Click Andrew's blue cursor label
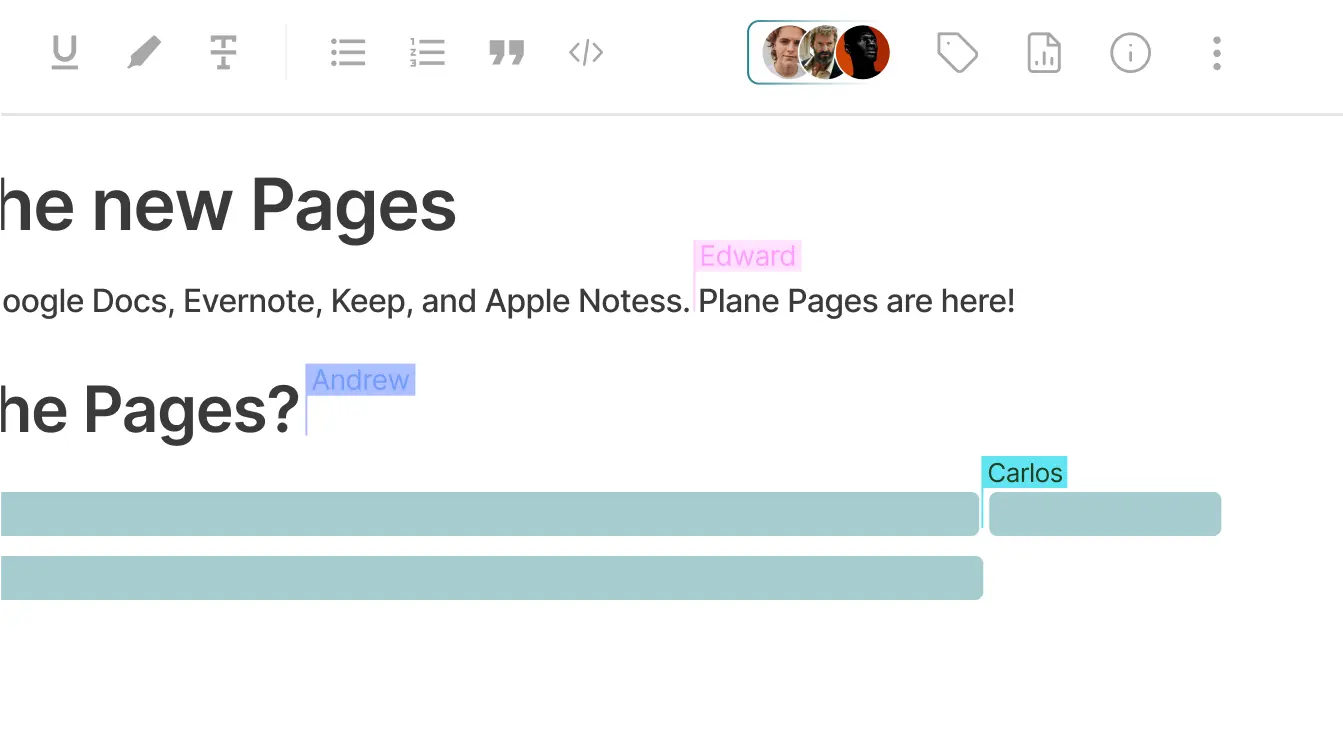The width and height of the screenshot is (1343, 744). point(361,380)
